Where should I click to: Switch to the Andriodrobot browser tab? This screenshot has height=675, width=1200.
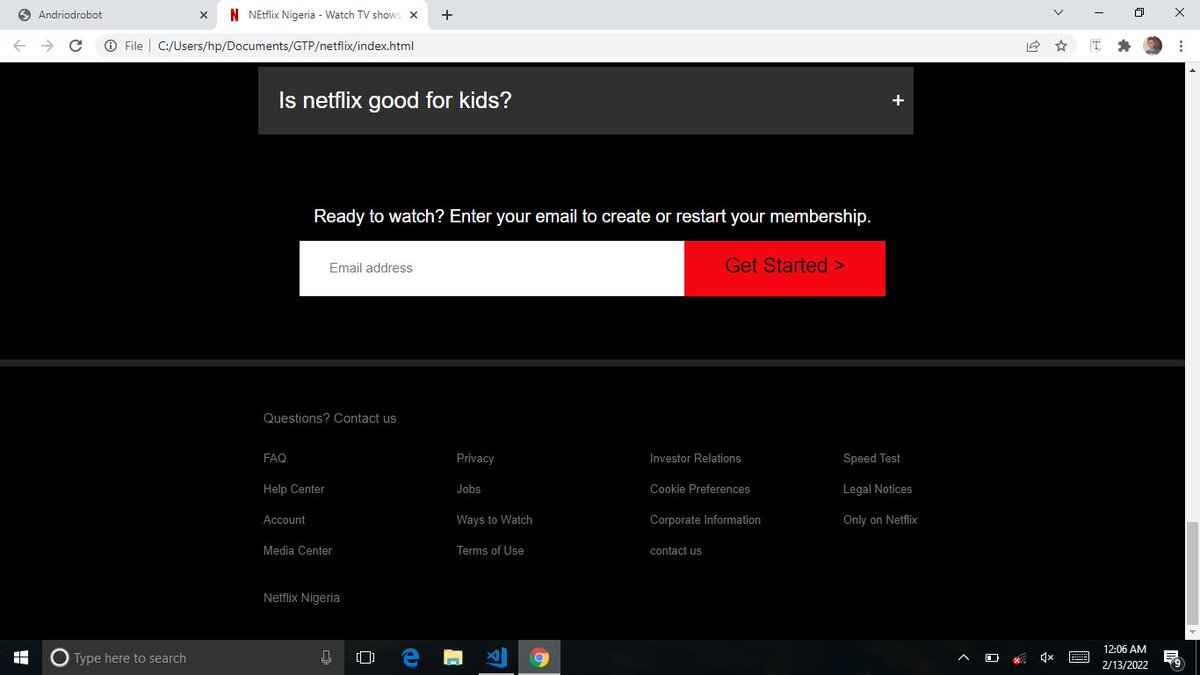pyautogui.click(x=108, y=15)
